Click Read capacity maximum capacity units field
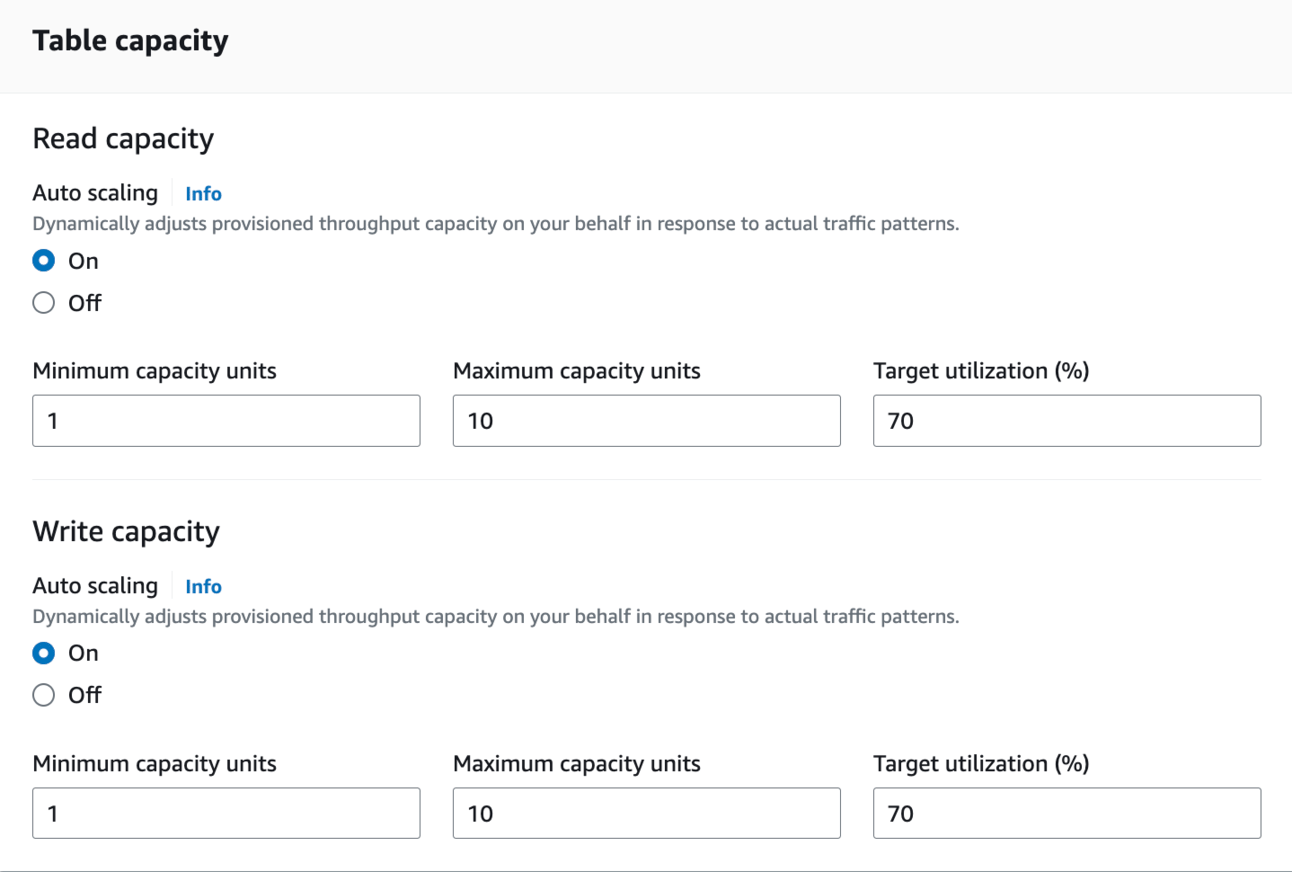1292x872 pixels. coord(646,421)
